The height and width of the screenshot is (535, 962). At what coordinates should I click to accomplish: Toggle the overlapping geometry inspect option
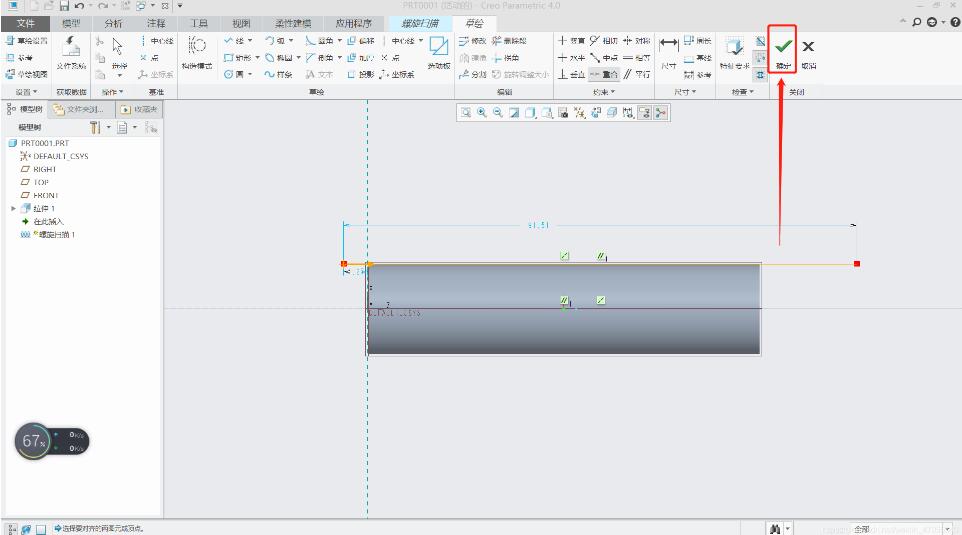point(760,75)
